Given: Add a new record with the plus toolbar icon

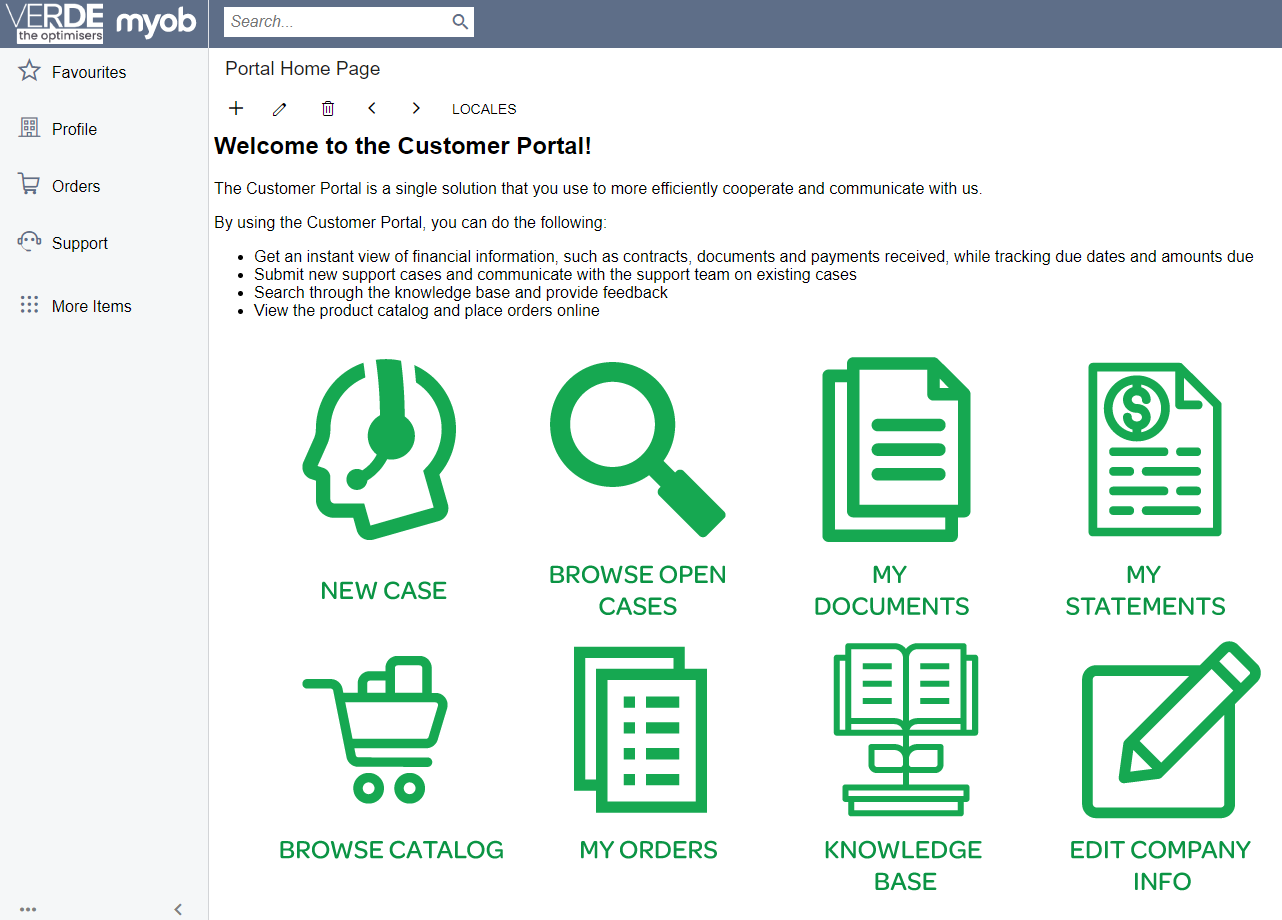Looking at the screenshot, I should point(235,108).
